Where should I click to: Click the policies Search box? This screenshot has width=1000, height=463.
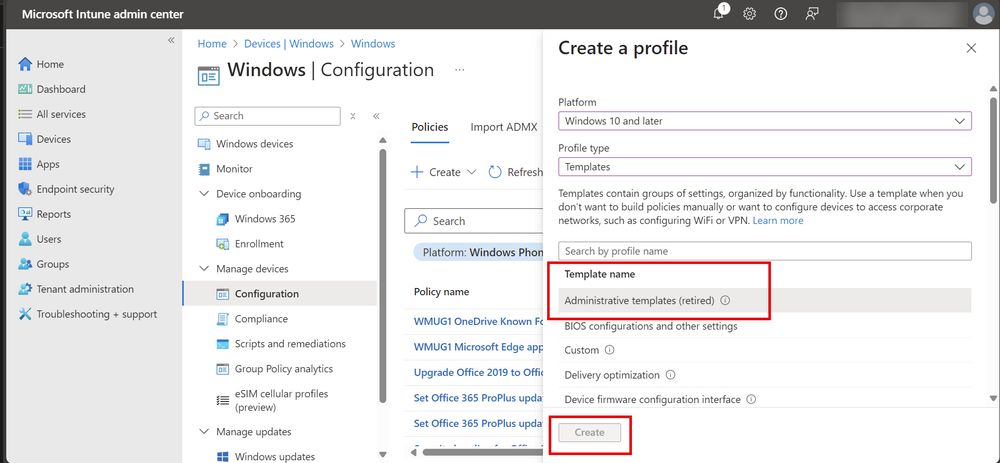[x=474, y=221]
